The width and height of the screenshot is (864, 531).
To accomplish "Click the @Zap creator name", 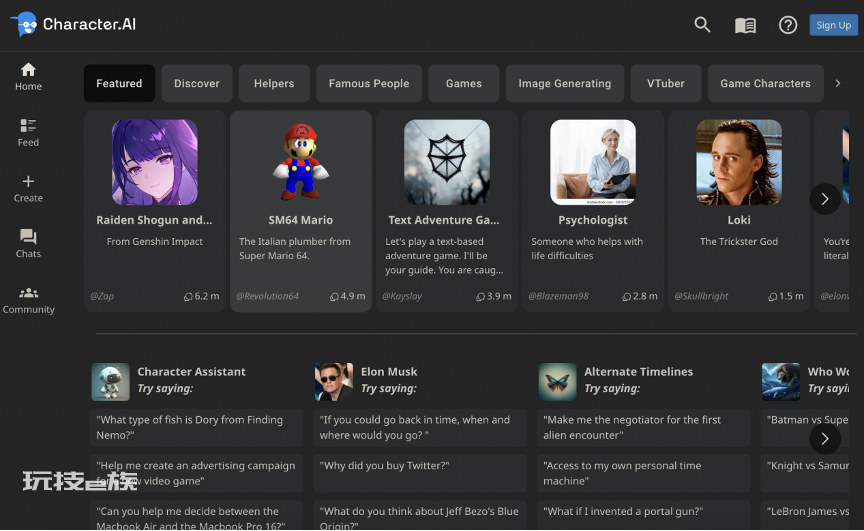I will point(102,296).
